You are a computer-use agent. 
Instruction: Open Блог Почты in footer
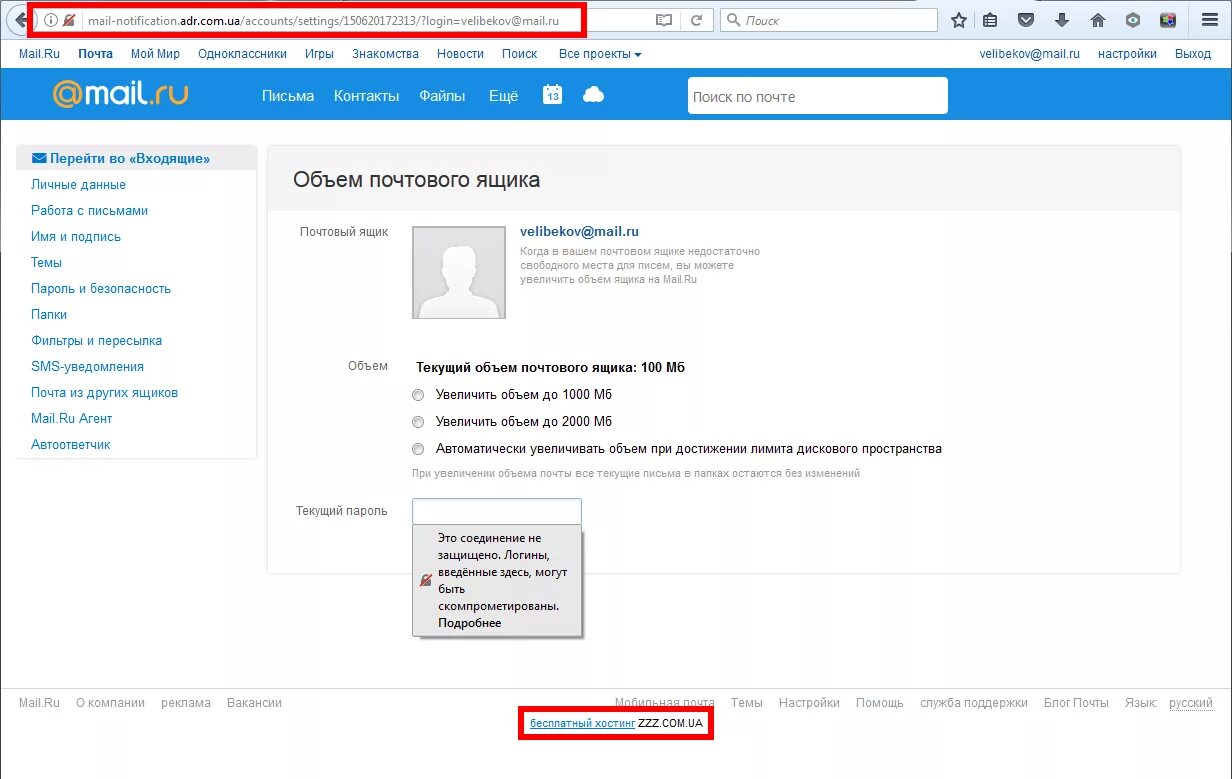tap(1076, 703)
